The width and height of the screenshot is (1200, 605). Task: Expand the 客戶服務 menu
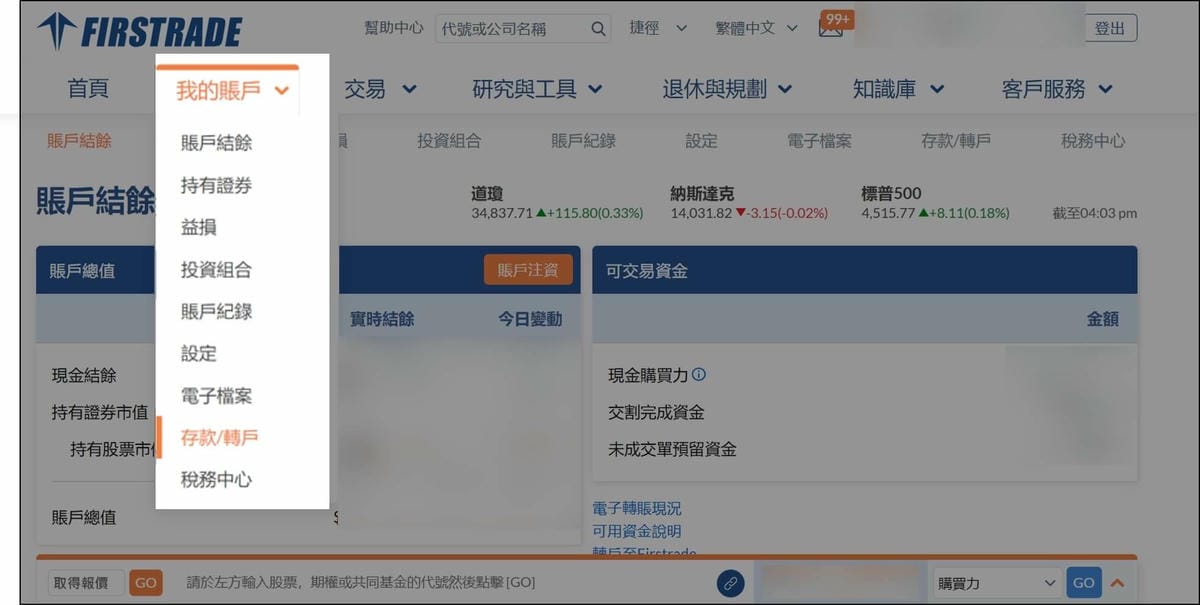tap(1057, 89)
